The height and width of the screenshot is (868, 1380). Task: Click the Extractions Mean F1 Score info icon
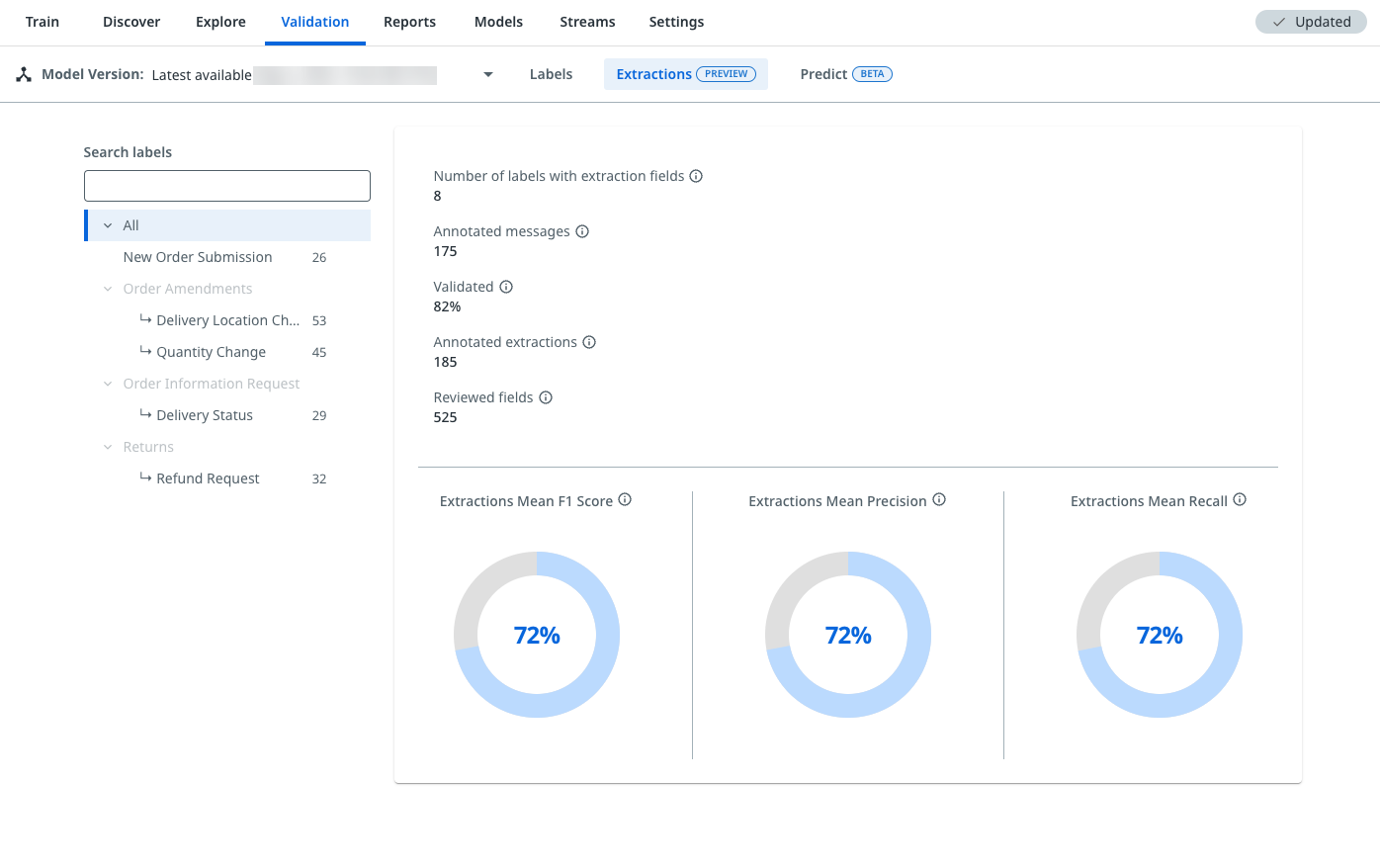pos(625,500)
